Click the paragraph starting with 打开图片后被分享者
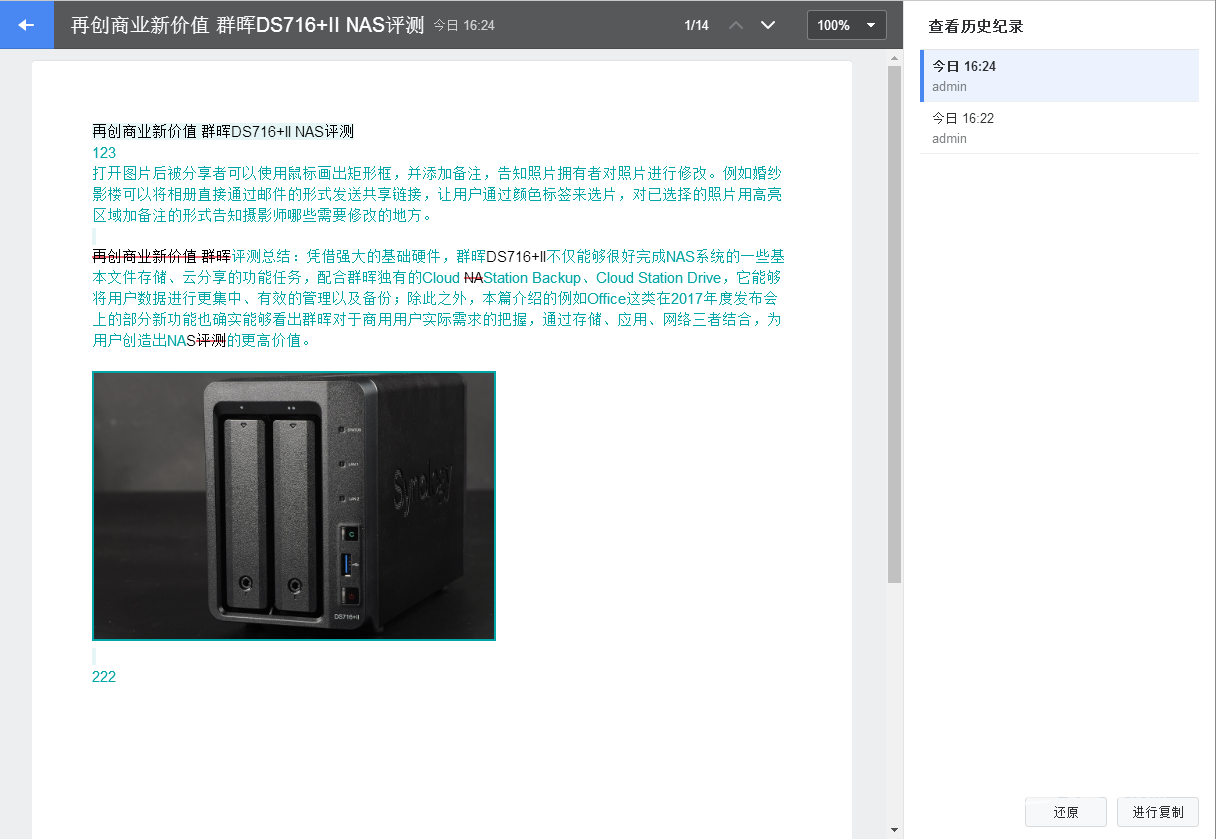The height and width of the screenshot is (839, 1216). [437, 194]
